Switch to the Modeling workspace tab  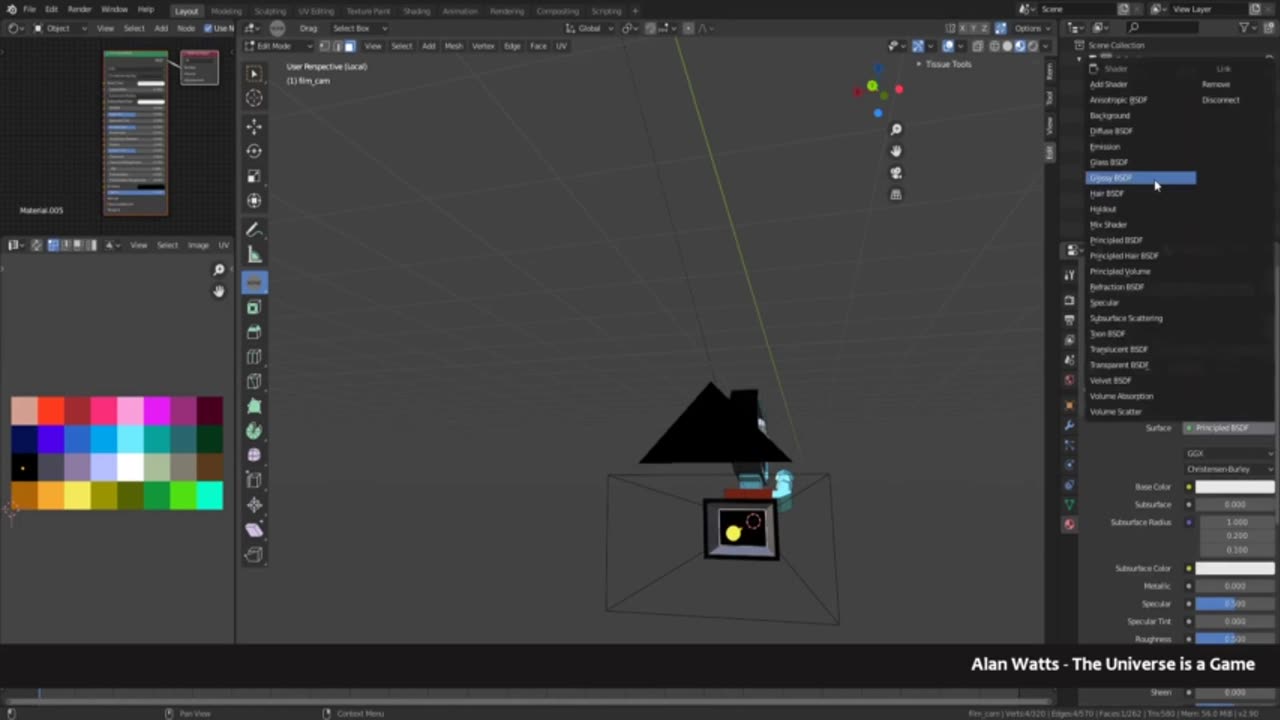tap(226, 11)
